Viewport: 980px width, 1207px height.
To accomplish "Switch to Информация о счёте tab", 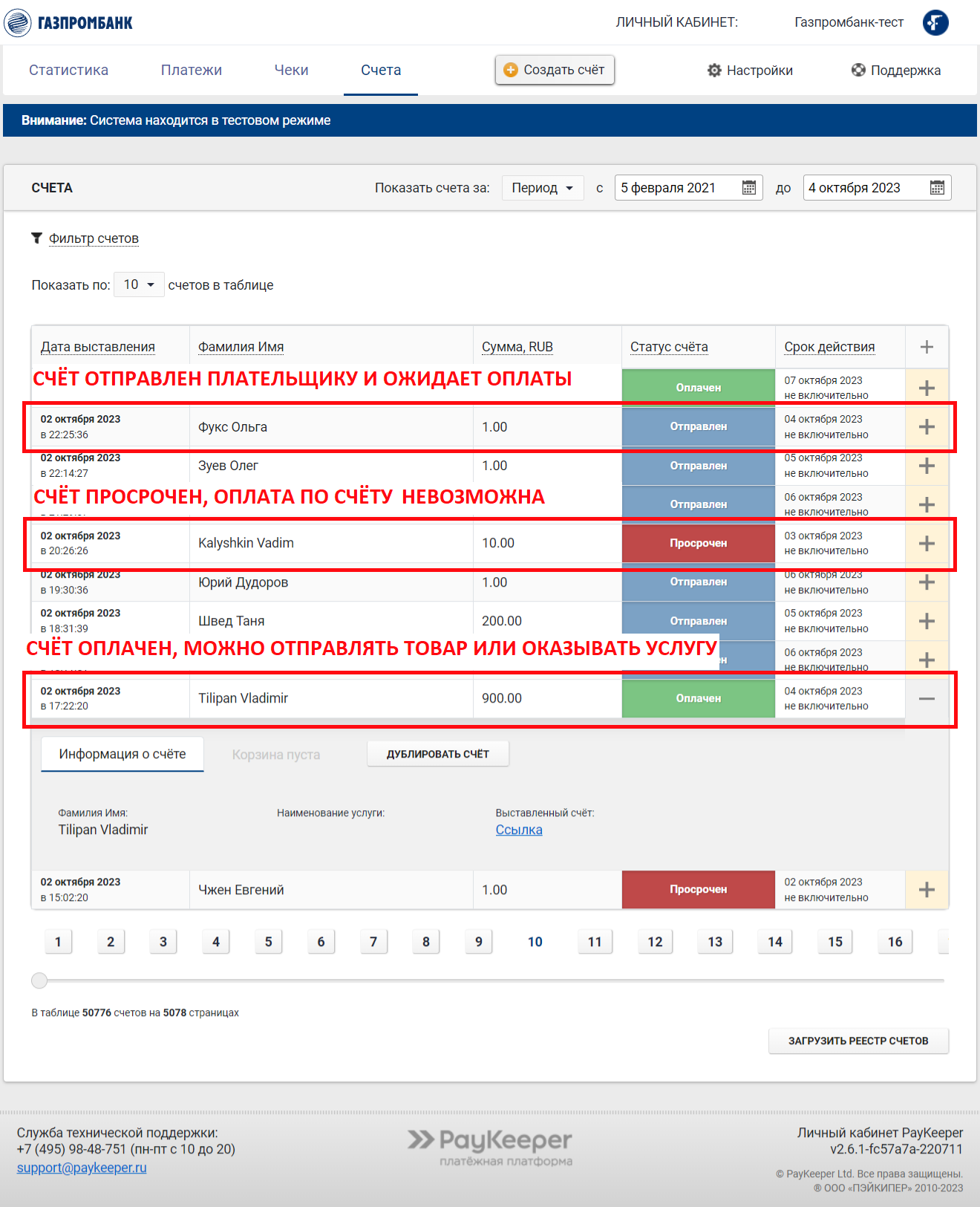I will (122, 754).
